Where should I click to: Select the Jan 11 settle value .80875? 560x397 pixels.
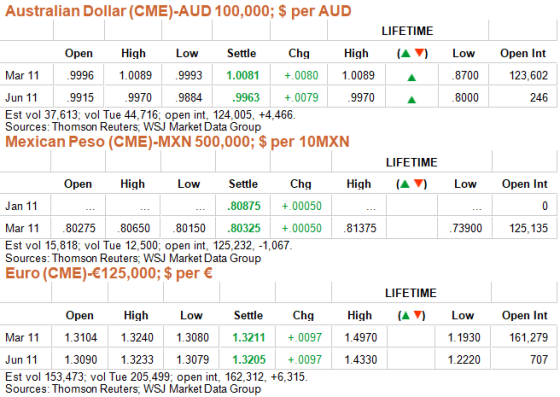coord(244,206)
